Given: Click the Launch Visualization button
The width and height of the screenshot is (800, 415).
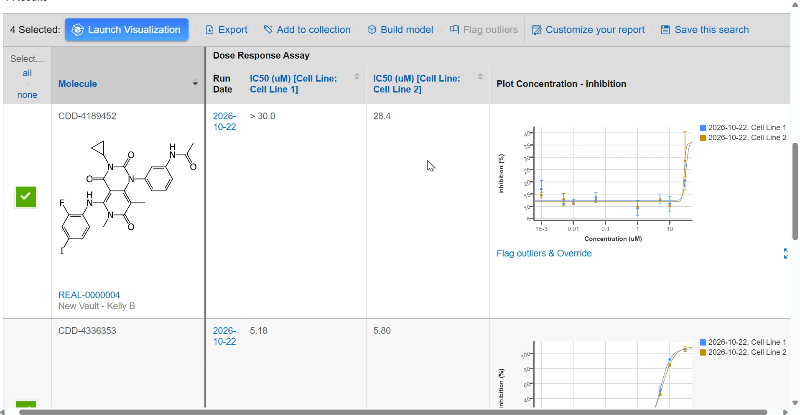Looking at the screenshot, I should pyautogui.click(x=127, y=30).
